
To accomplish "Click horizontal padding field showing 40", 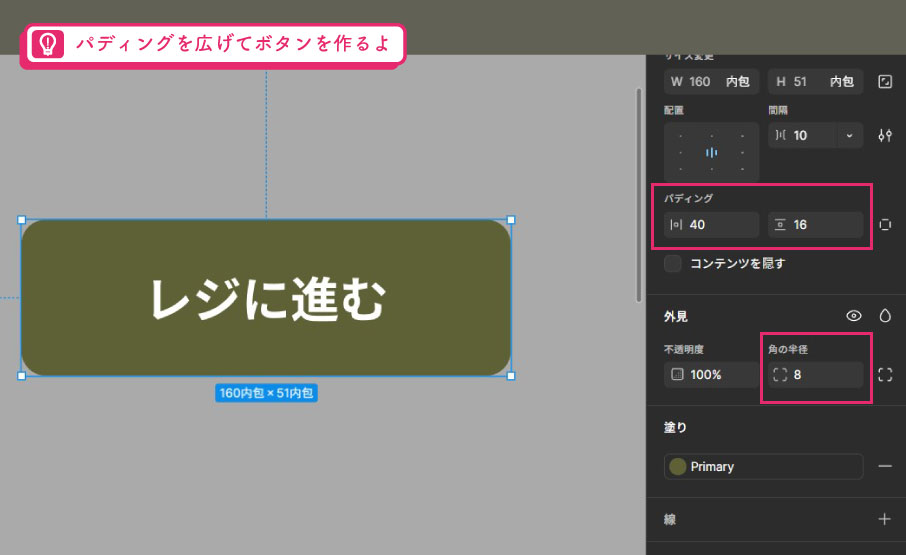I will (711, 225).
